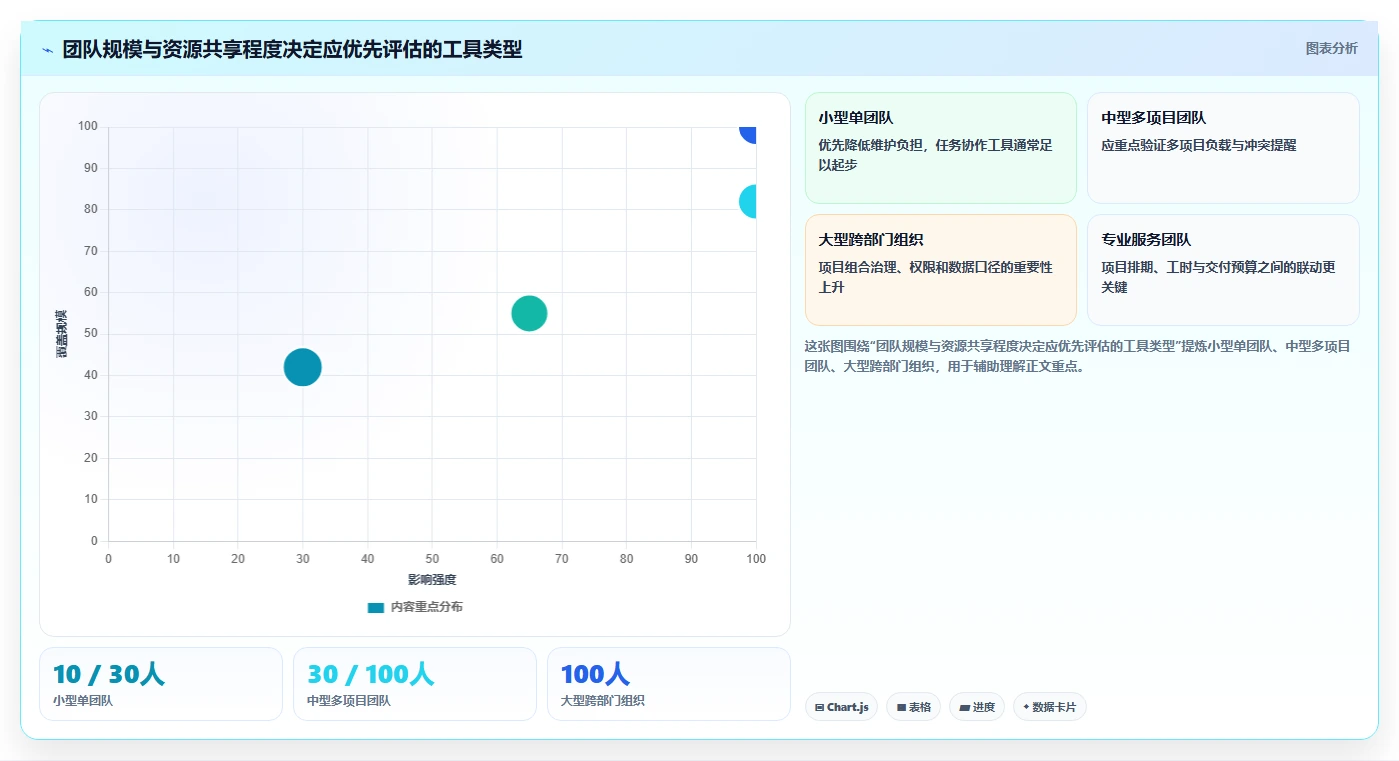The width and height of the screenshot is (1399, 761).
Task: Click the text 应重点验证多项目负载与冲突提醒
Action: [1198, 145]
